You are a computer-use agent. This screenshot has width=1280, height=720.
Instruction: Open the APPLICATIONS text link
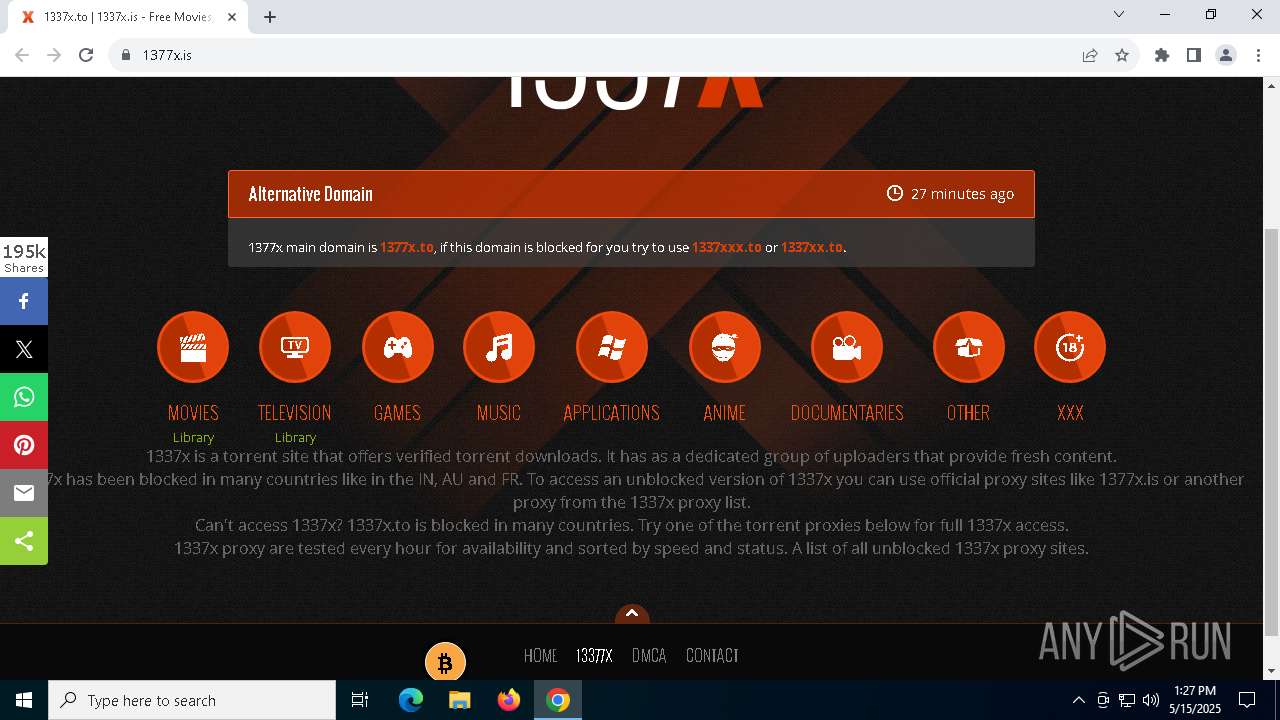click(611, 413)
